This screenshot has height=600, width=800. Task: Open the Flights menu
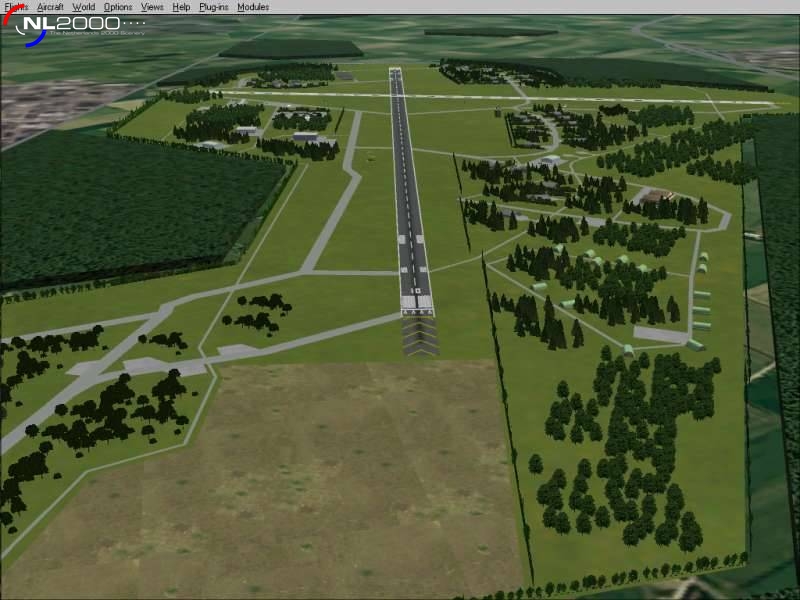tap(16, 7)
